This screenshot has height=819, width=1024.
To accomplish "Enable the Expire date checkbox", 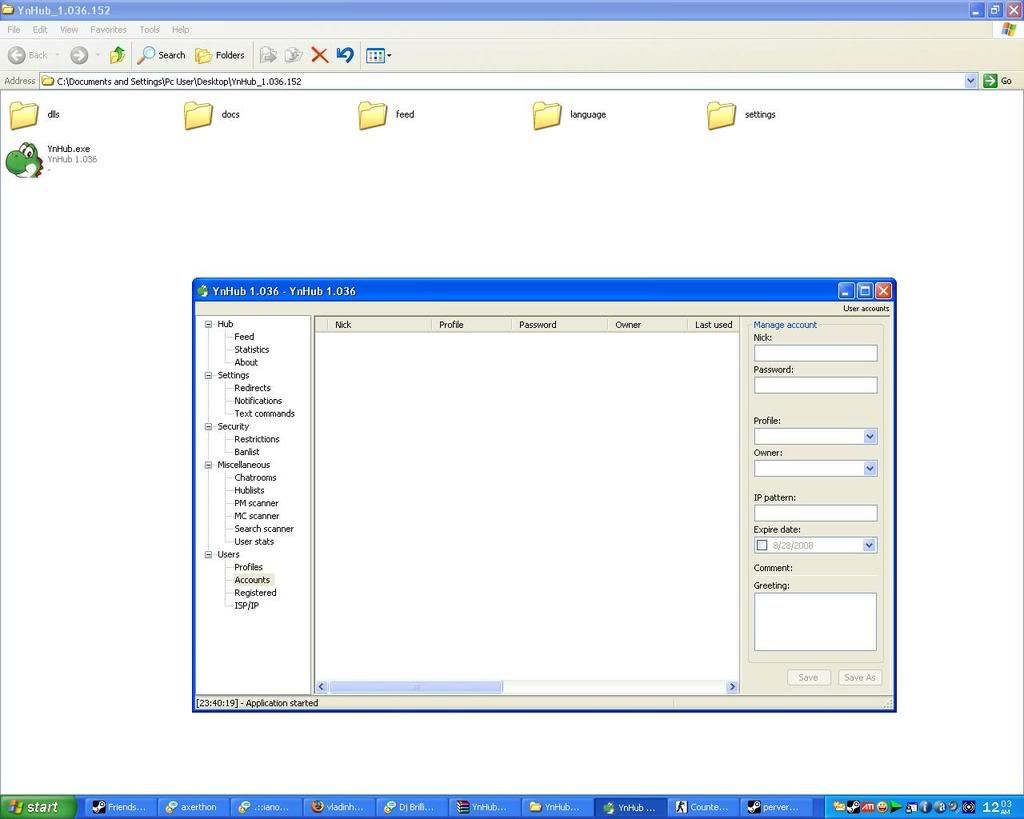I will tap(761, 545).
